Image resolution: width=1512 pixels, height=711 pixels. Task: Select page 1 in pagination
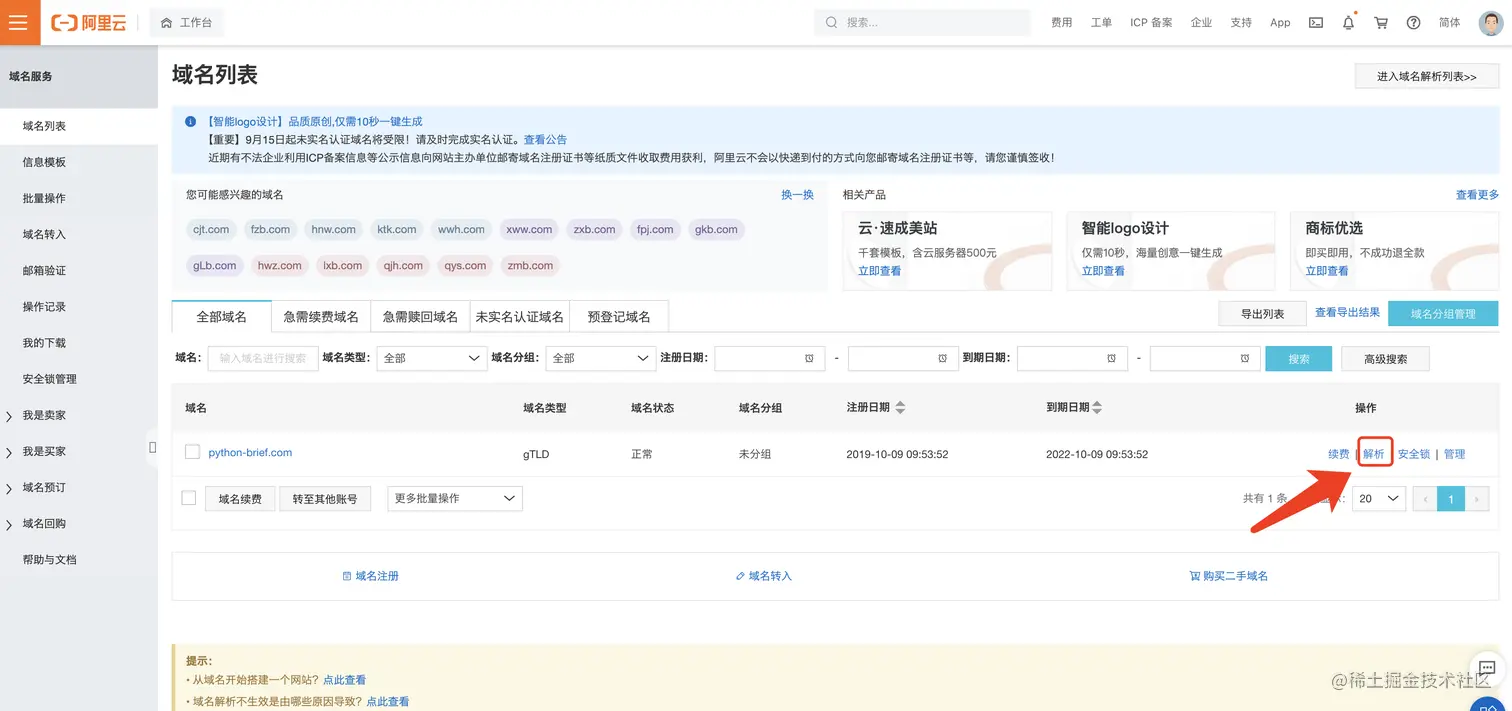[1451, 499]
